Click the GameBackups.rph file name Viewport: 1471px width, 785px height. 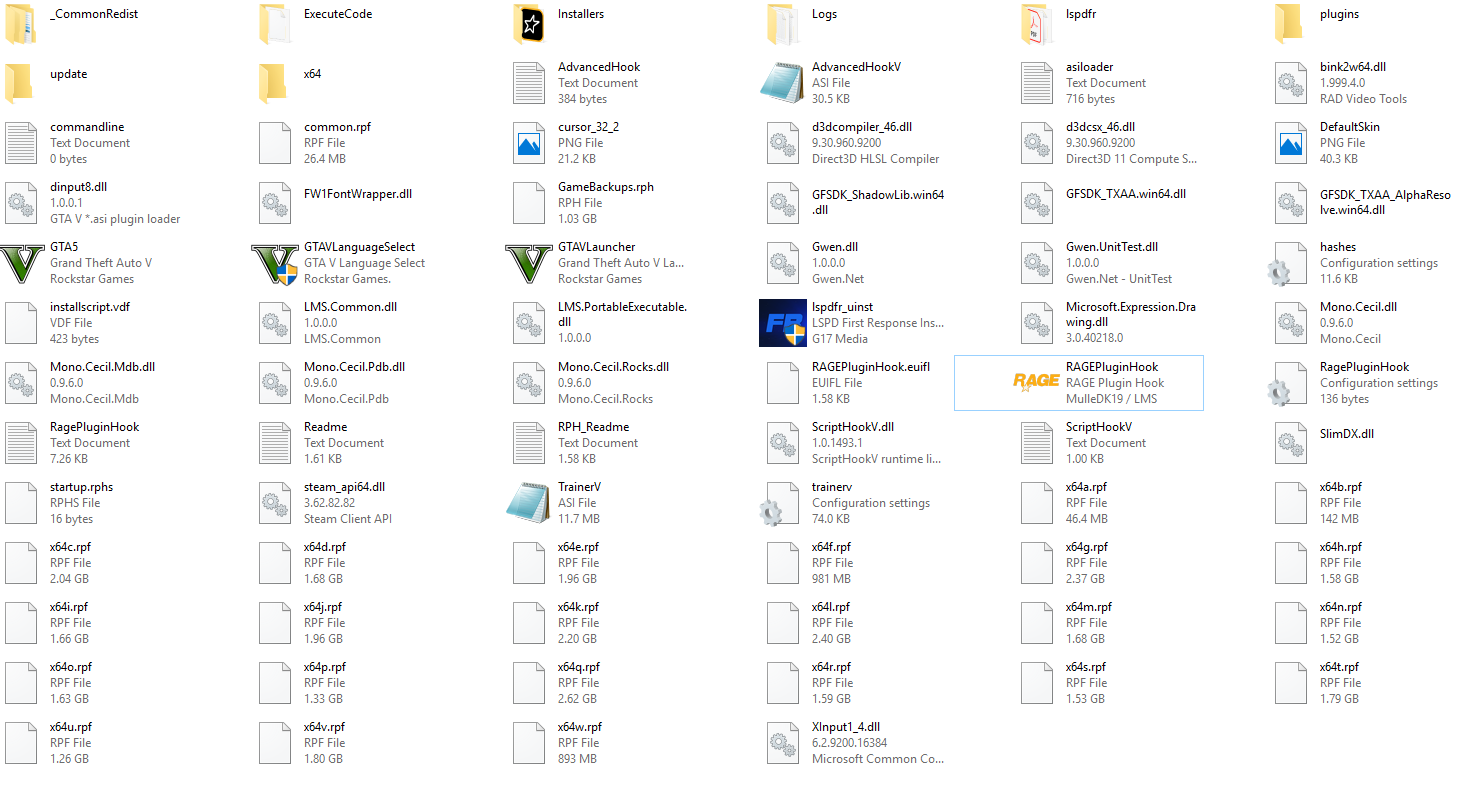point(608,187)
